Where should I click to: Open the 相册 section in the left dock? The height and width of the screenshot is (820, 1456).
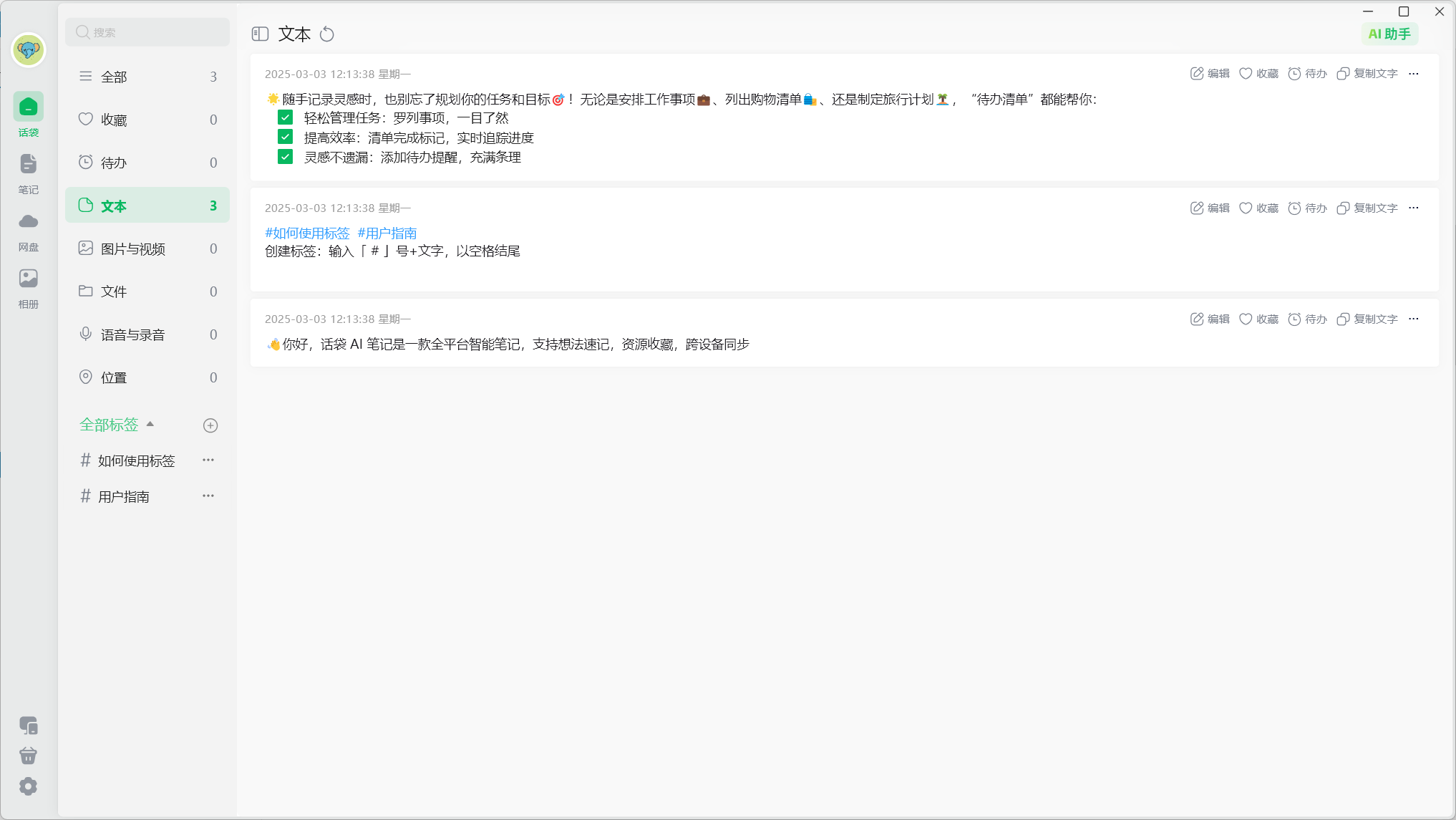click(28, 286)
